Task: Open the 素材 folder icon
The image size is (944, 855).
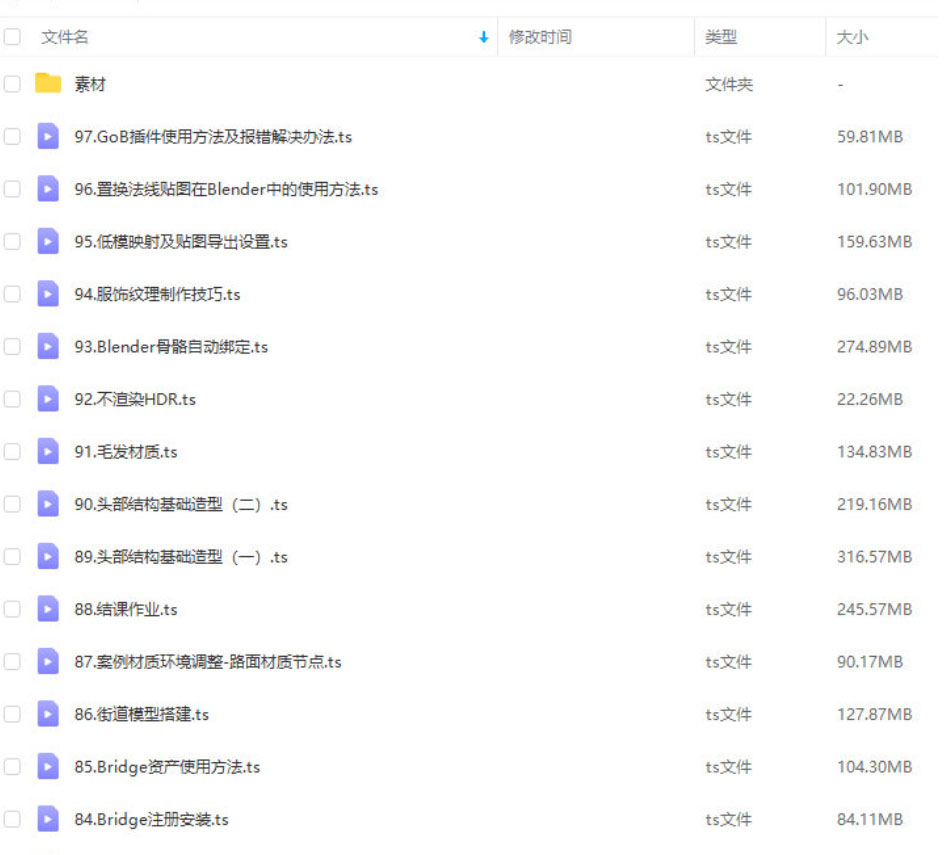Action: [48, 84]
